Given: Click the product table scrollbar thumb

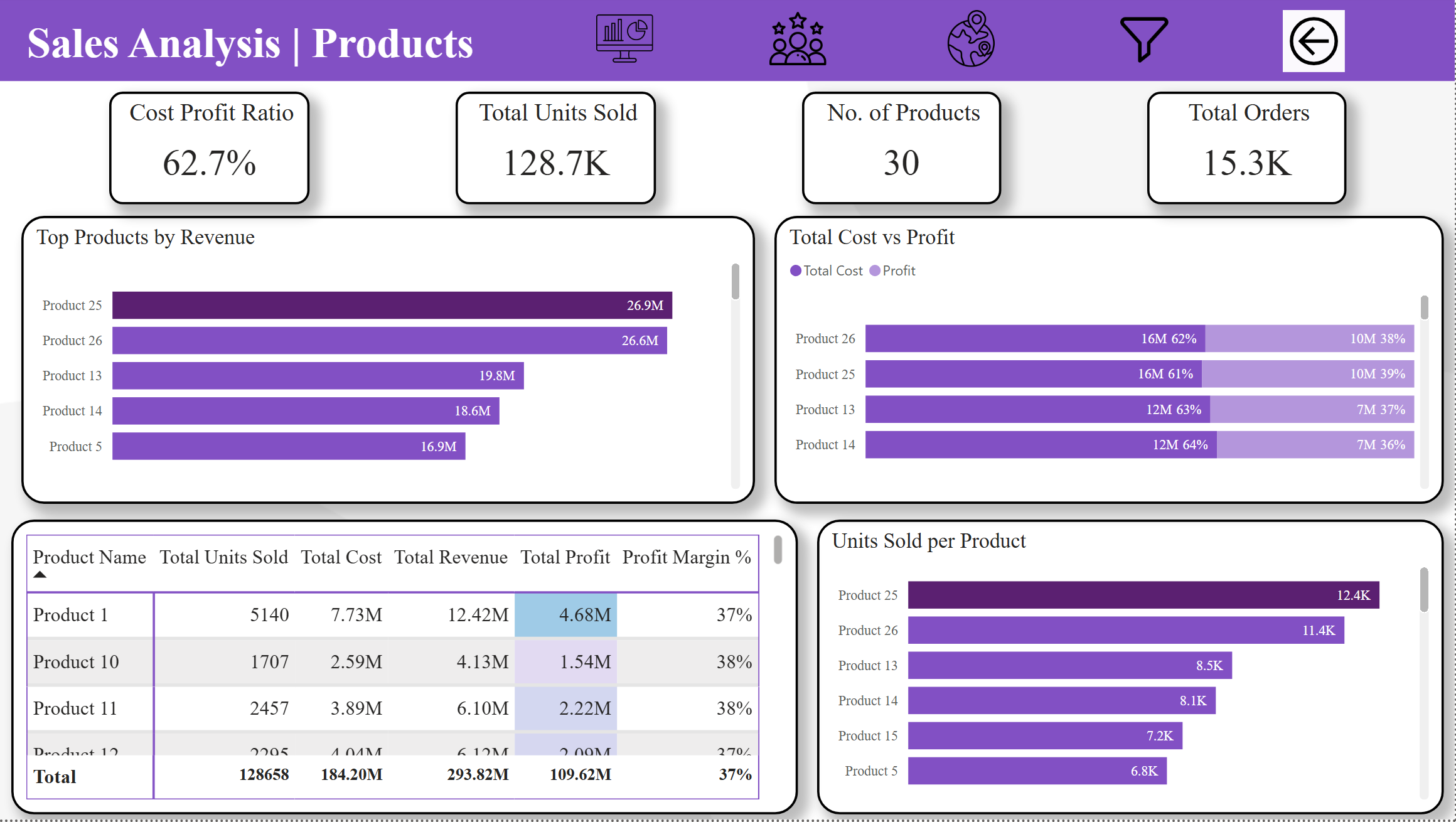Looking at the screenshot, I should pyautogui.click(x=778, y=550).
